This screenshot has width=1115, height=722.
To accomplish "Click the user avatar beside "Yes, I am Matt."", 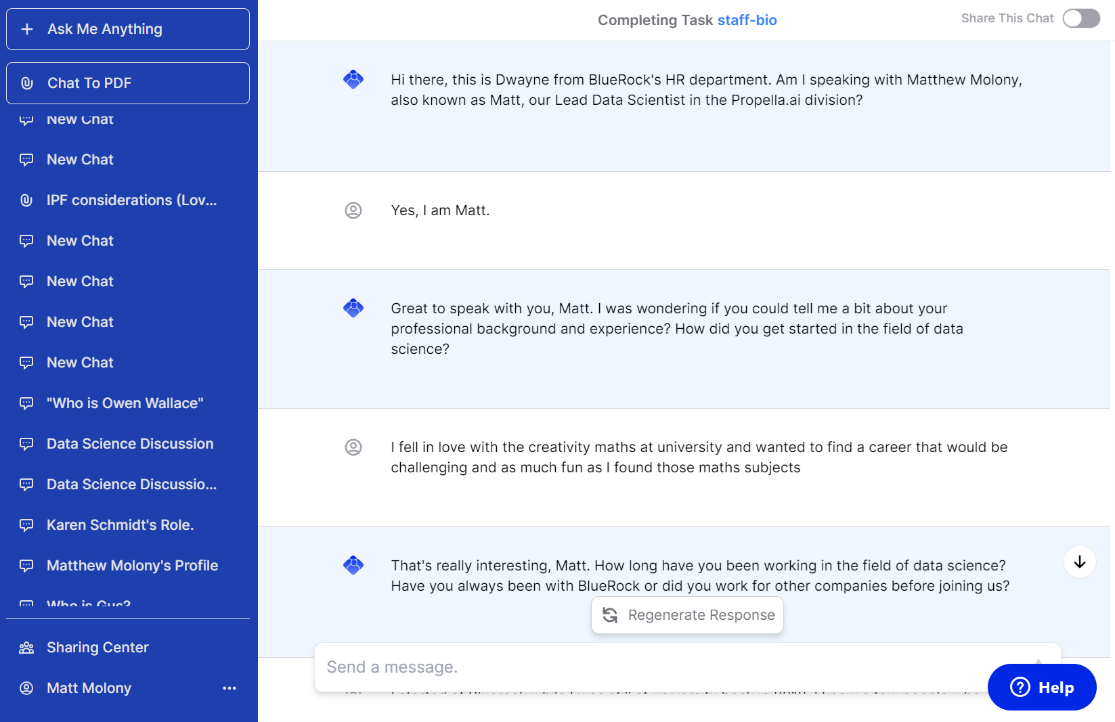I will [x=353, y=211].
